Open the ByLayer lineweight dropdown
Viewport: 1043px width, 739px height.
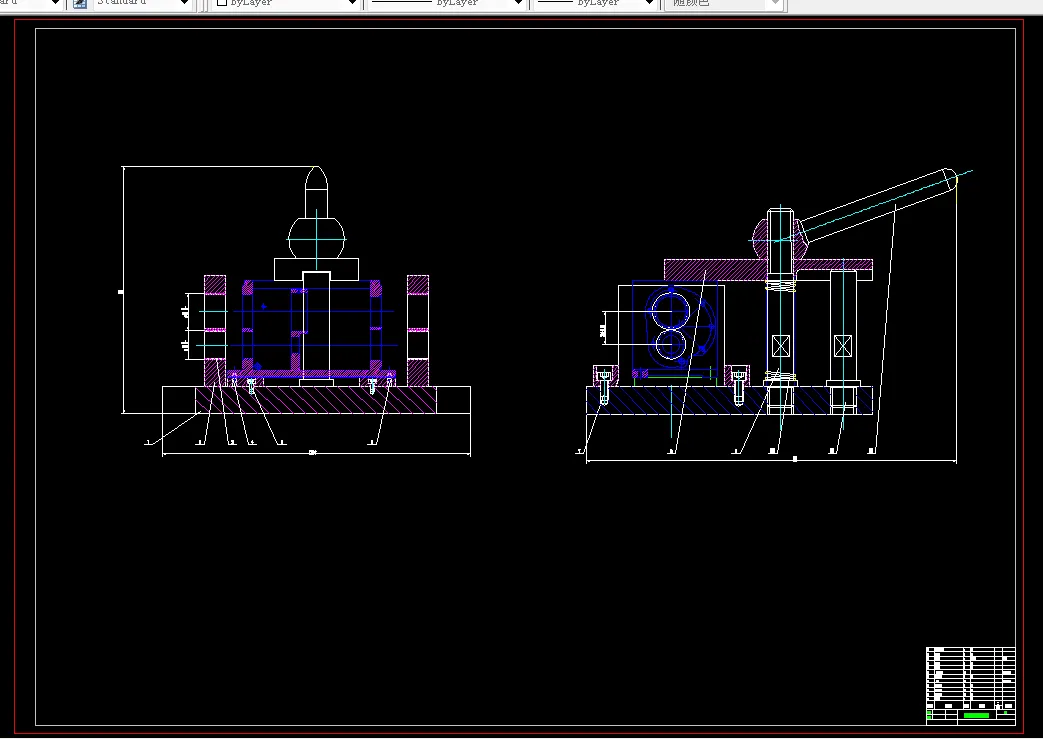[x=649, y=3]
